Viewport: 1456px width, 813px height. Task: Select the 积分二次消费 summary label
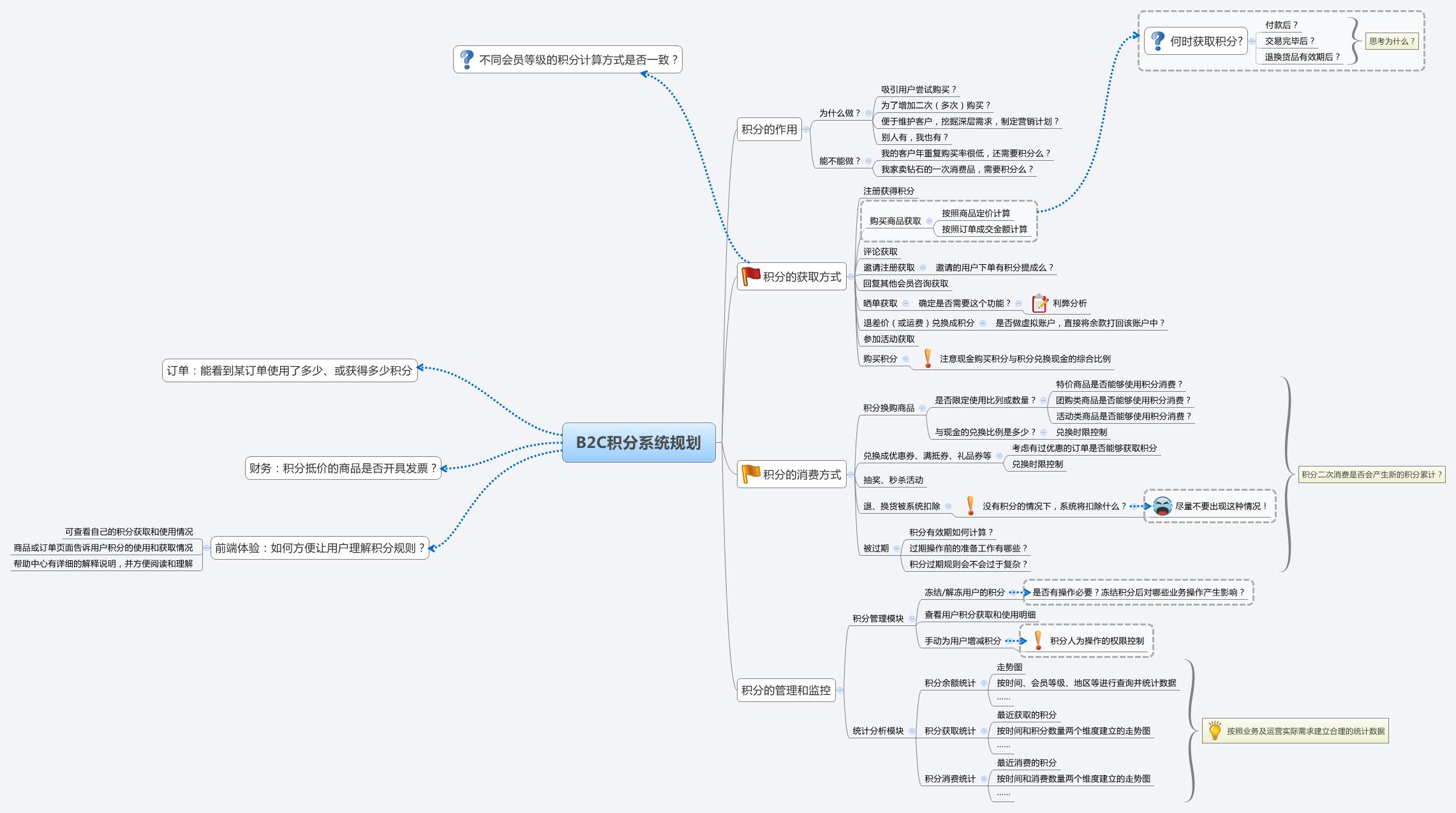(x=1371, y=474)
